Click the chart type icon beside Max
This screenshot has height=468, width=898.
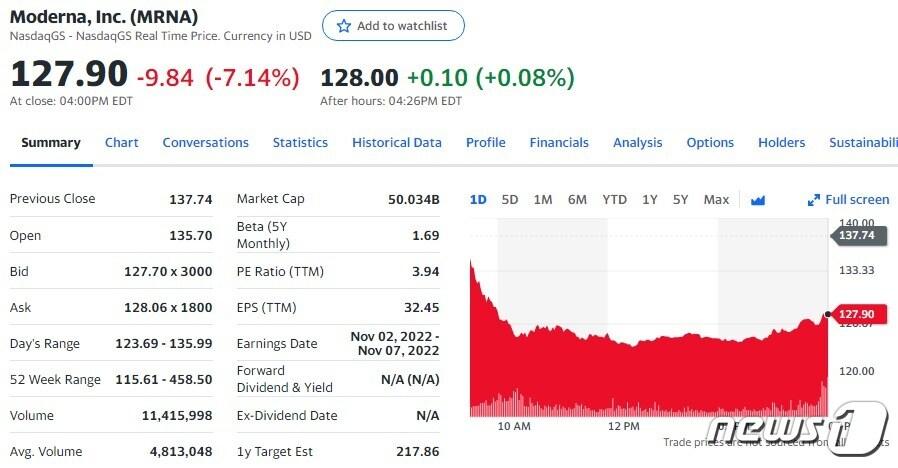pos(757,200)
